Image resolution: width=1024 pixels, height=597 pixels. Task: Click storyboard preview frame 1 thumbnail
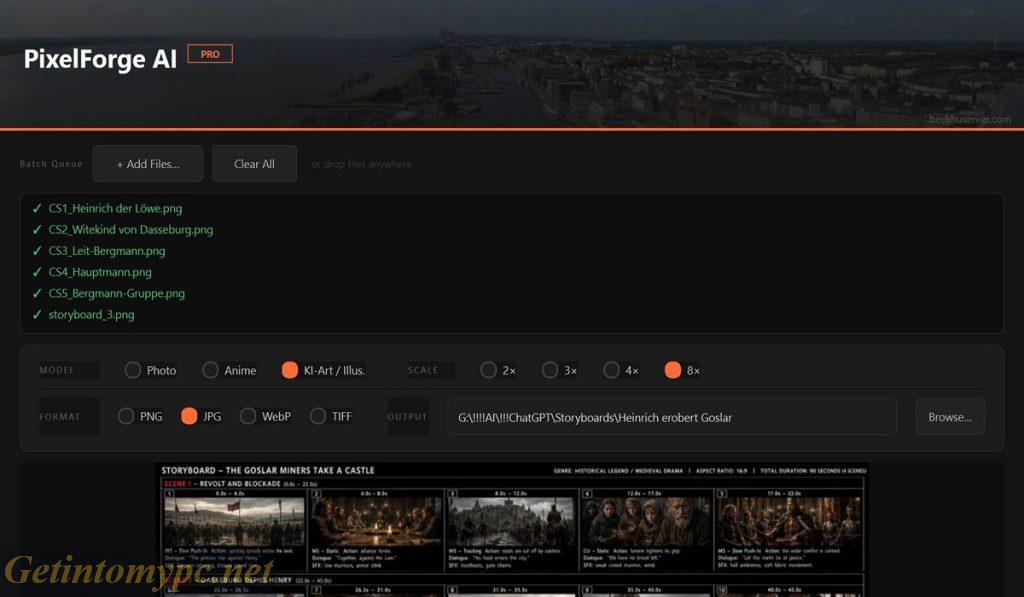pyautogui.click(x=234, y=521)
